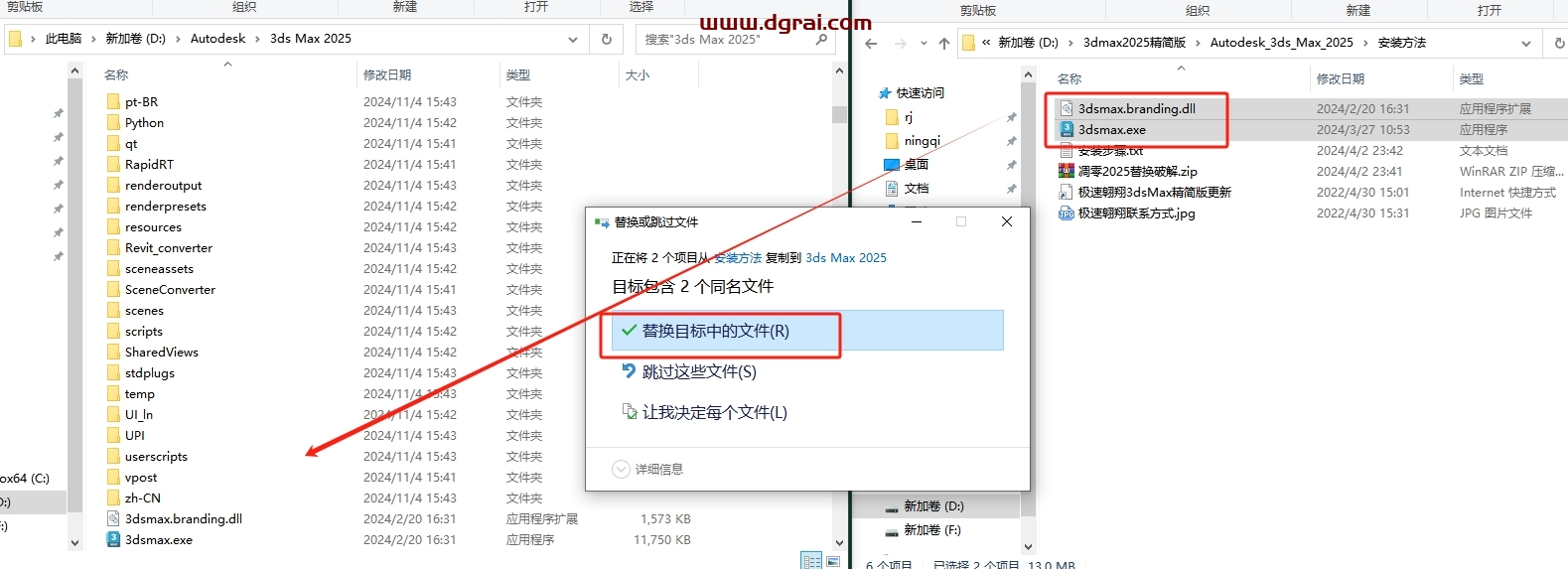This screenshot has width=1568, height=569.
Task: Open address history dropdown in left window
Action: [573, 39]
